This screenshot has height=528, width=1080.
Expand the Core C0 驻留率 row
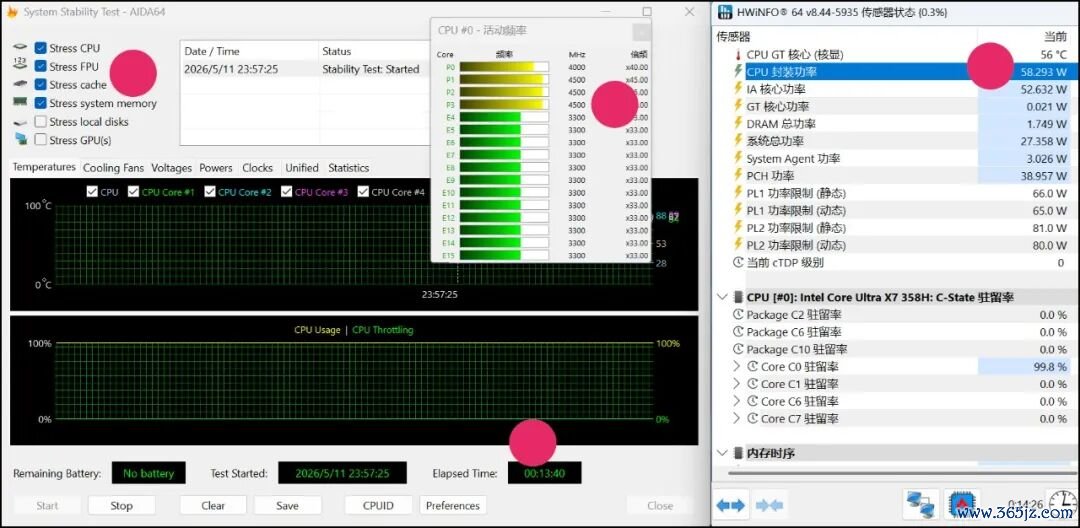(x=736, y=366)
